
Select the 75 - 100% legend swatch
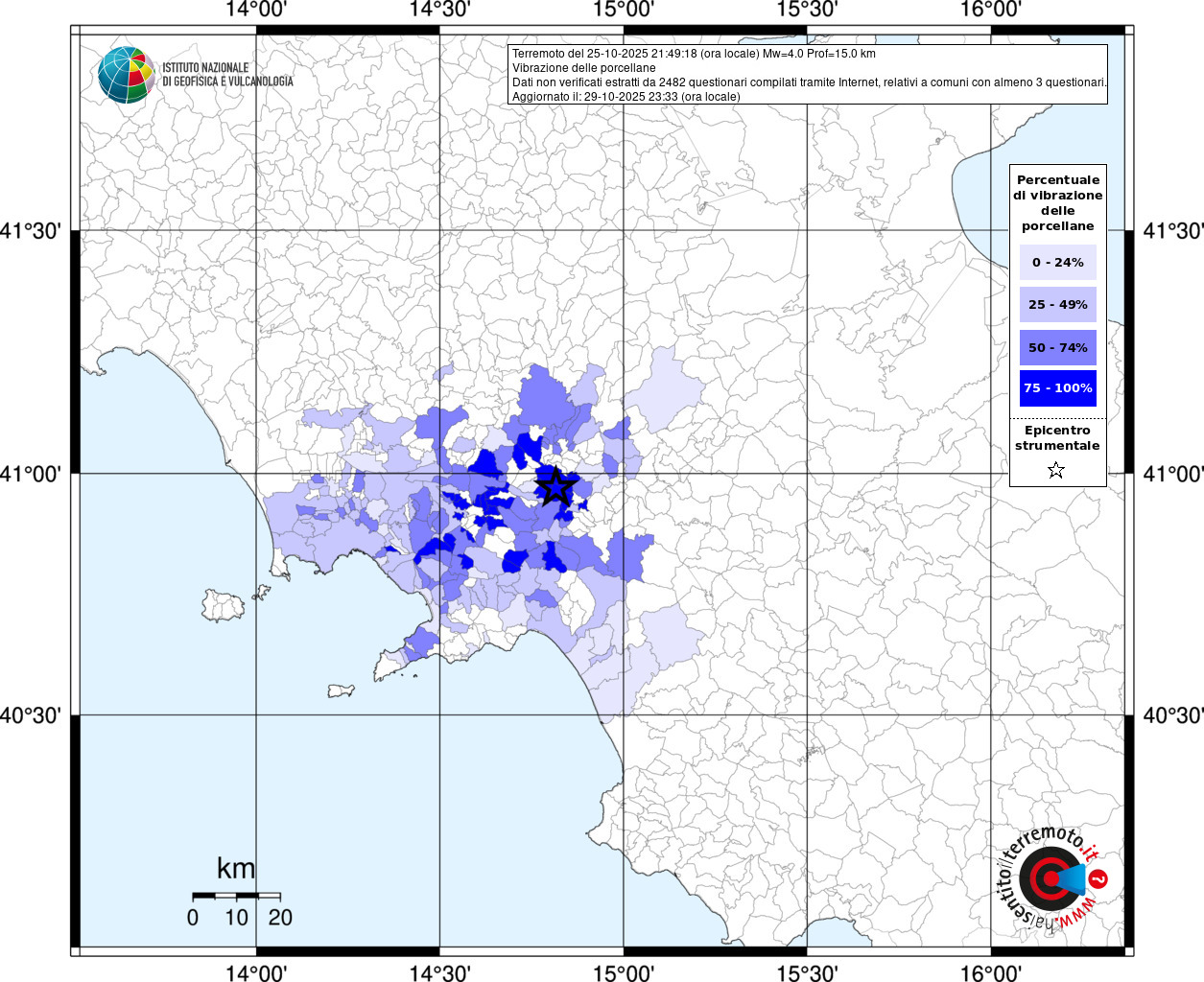(1058, 388)
